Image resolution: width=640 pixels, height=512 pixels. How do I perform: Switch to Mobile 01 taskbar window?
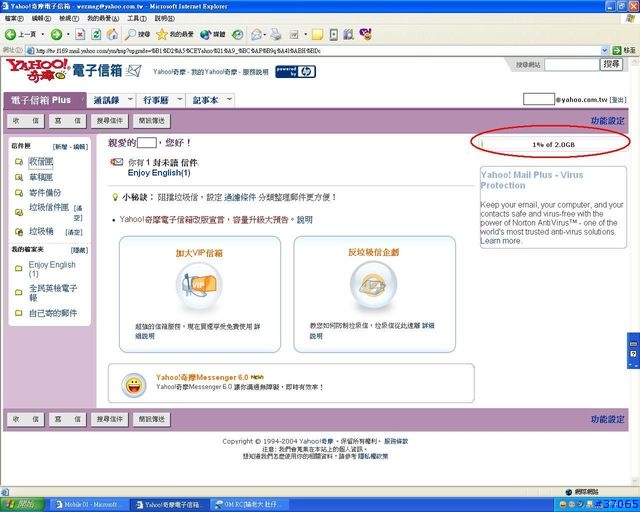(88, 505)
